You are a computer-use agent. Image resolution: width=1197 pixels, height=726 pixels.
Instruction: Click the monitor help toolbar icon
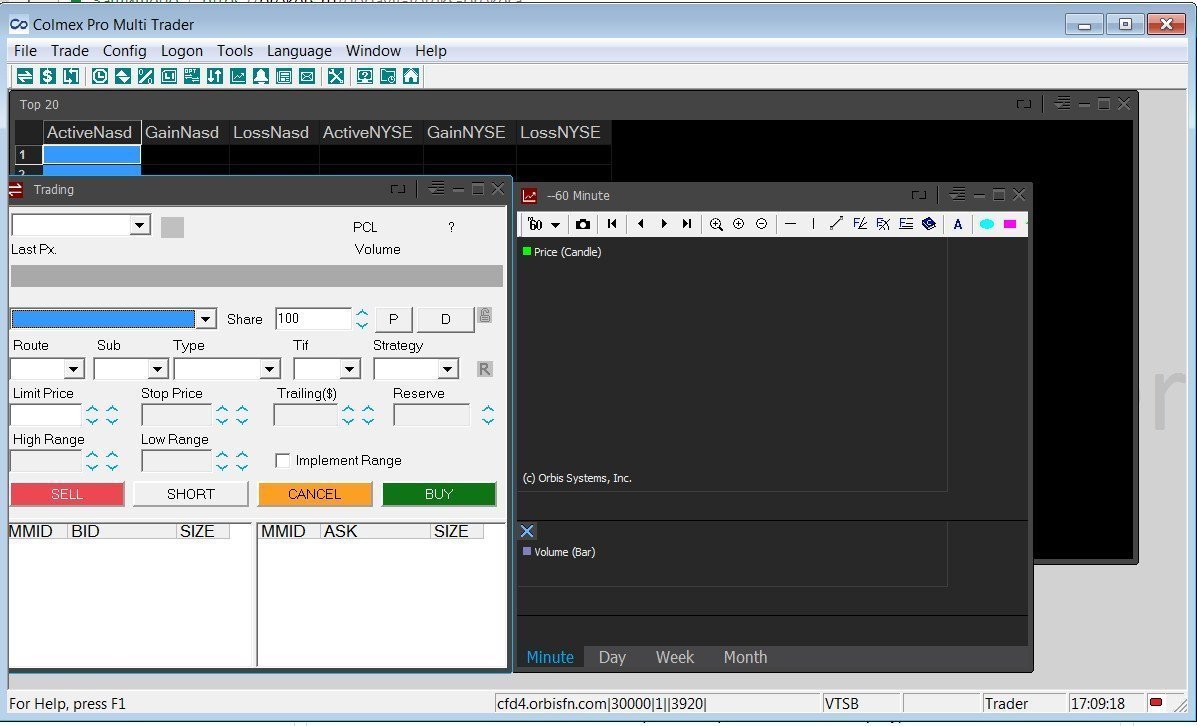click(365, 76)
